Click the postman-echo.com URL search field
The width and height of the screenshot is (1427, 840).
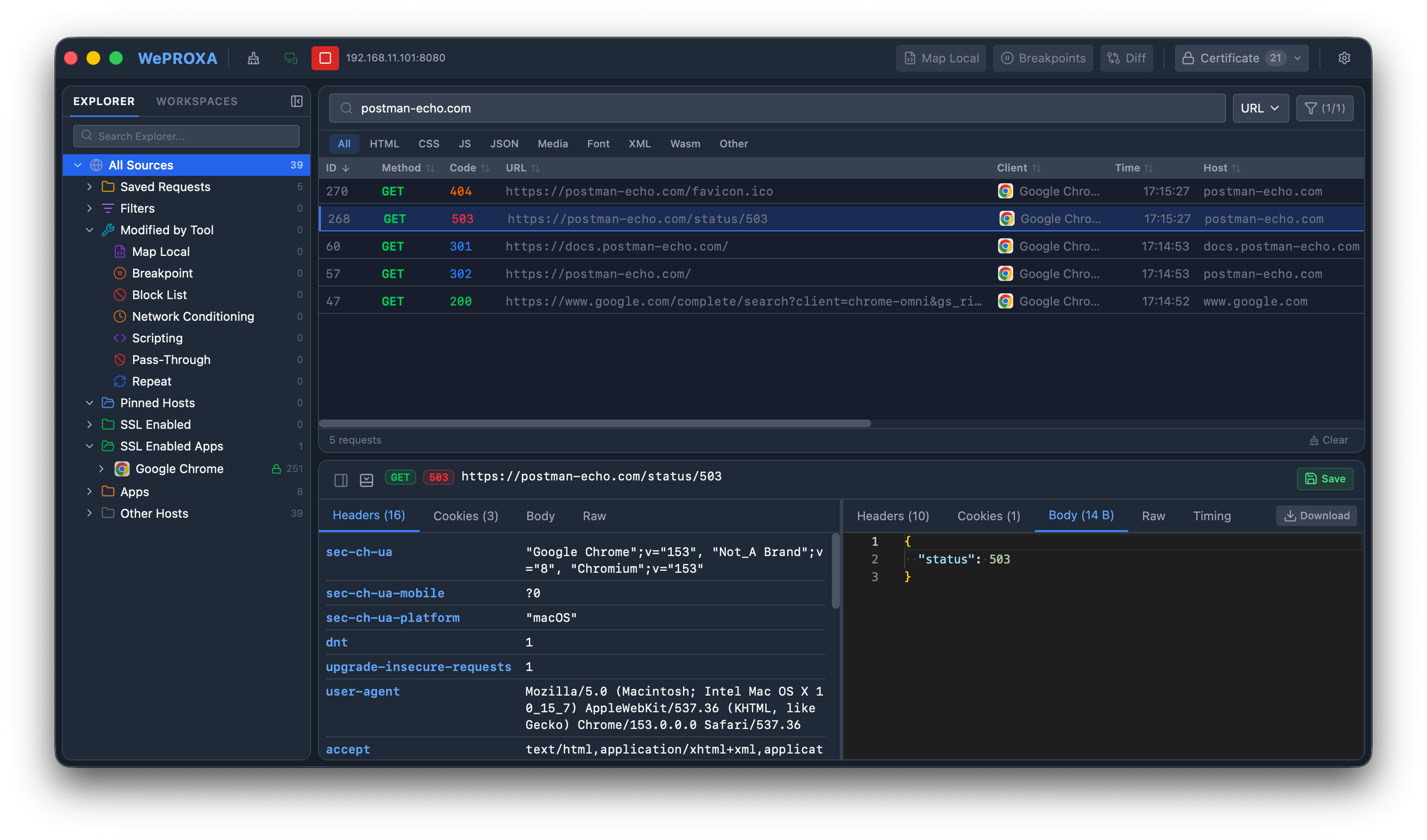coord(777,108)
